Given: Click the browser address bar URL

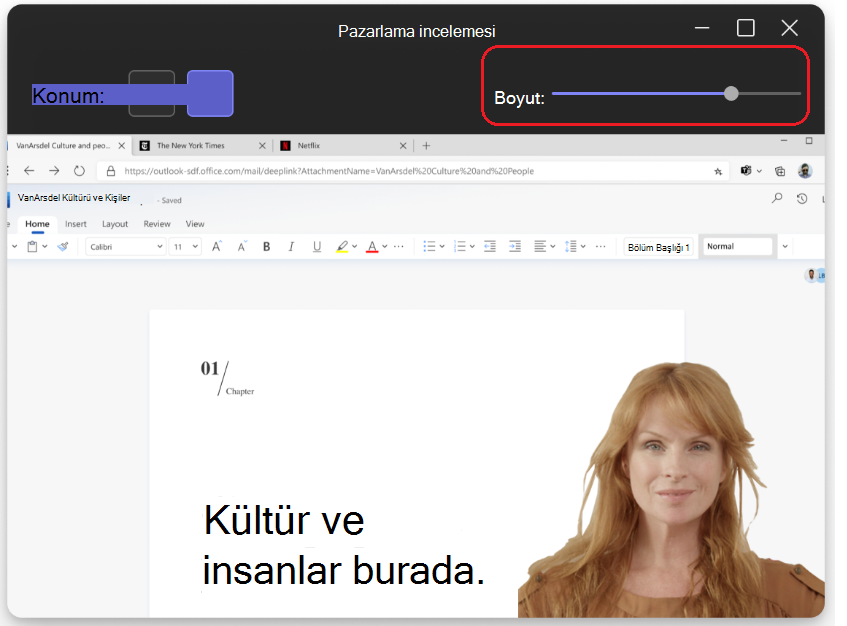Looking at the screenshot, I should coord(329,171).
